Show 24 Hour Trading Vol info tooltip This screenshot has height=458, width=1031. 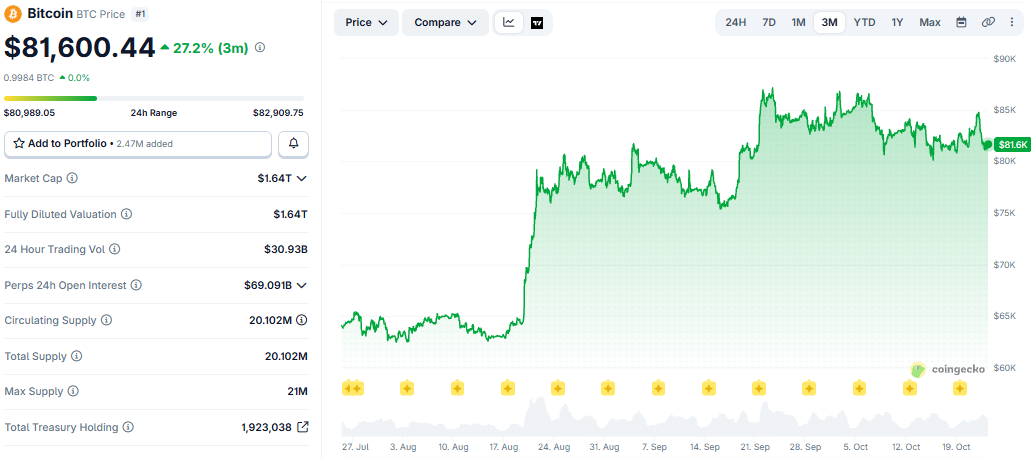click(114, 250)
